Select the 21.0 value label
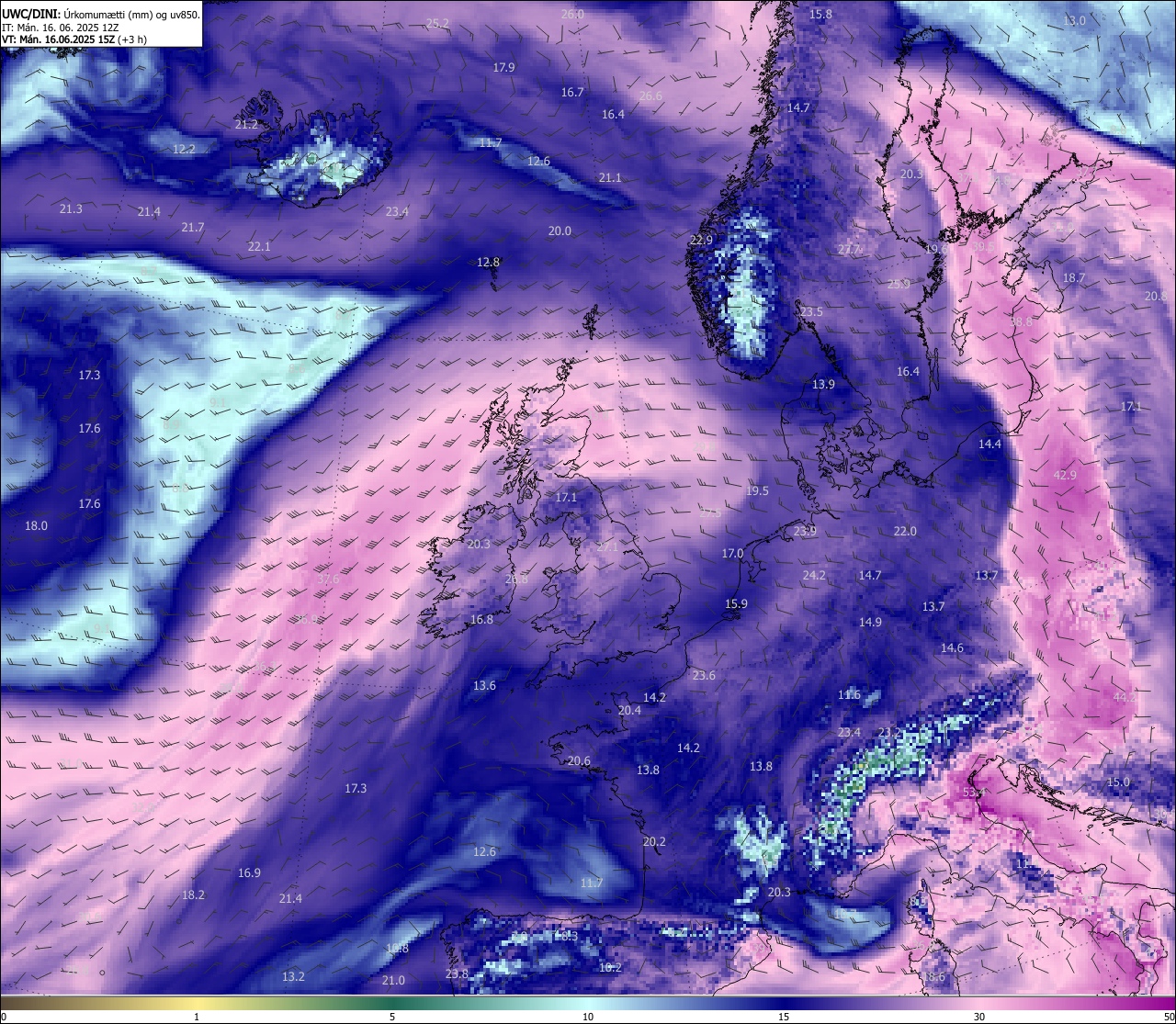Viewport: 1176px width, 1024px height. click(x=393, y=980)
